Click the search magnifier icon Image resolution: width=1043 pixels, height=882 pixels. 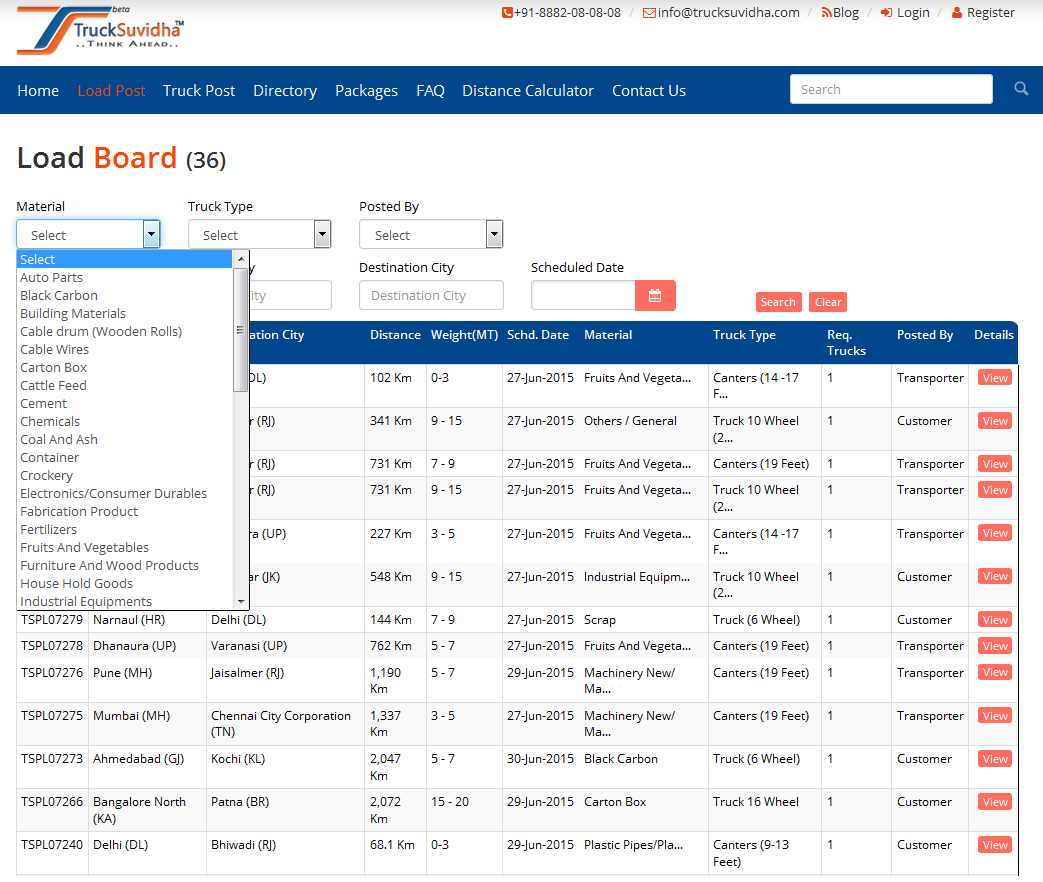coord(1021,89)
